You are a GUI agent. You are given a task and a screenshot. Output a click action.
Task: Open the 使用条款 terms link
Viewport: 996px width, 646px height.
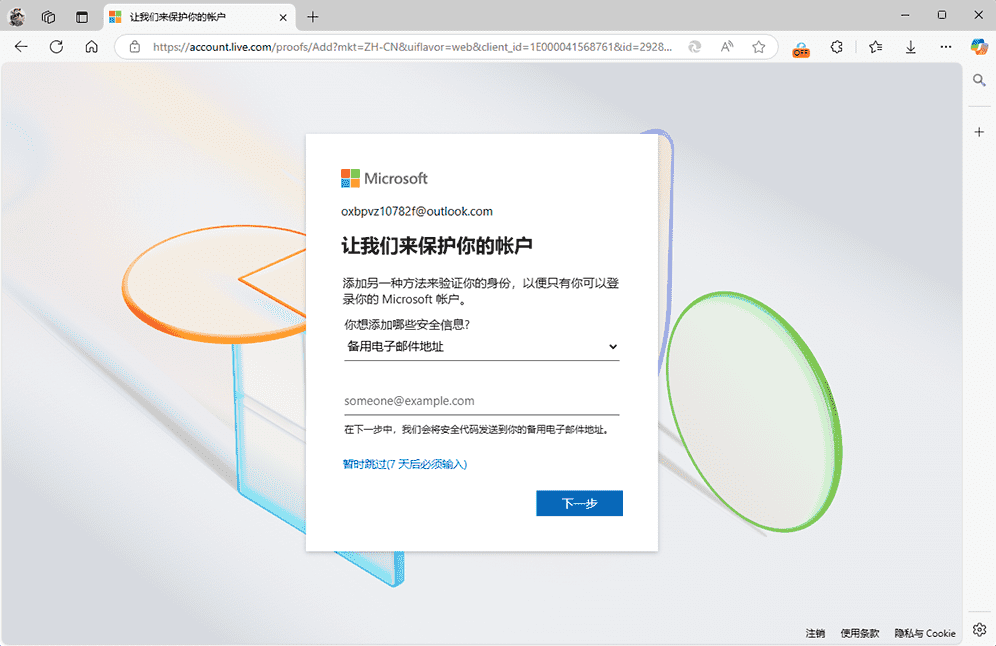(x=860, y=633)
